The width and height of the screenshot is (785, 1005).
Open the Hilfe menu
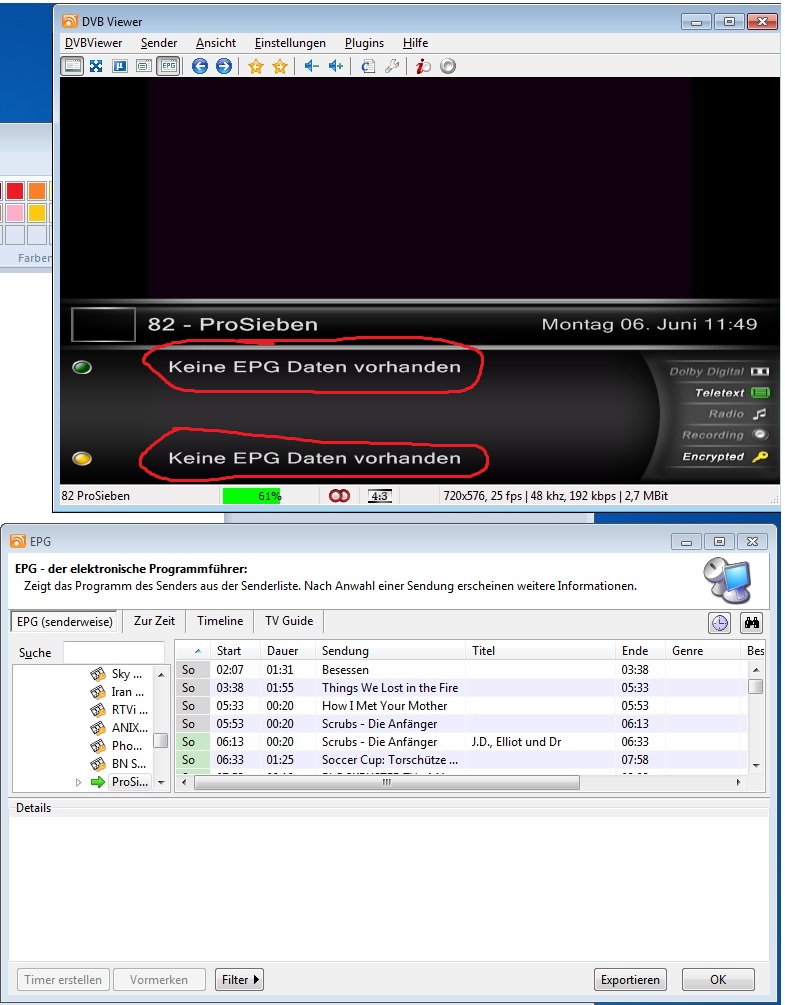click(x=415, y=43)
